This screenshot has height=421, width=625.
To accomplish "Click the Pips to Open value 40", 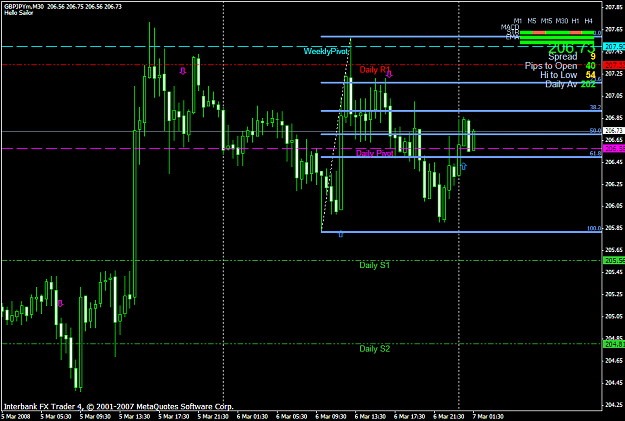I will coord(590,66).
